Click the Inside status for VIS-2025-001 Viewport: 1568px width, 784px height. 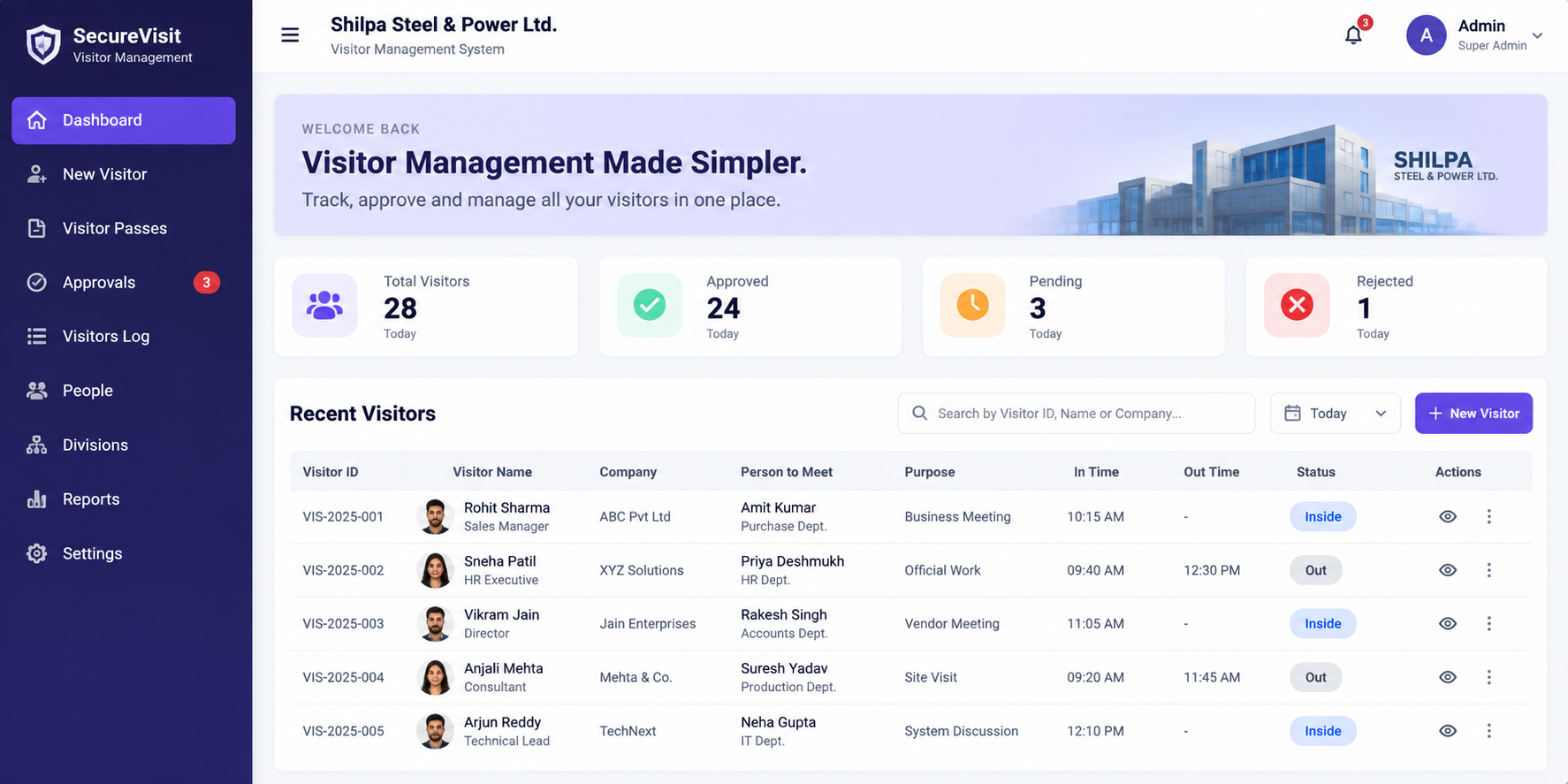[x=1322, y=516]
